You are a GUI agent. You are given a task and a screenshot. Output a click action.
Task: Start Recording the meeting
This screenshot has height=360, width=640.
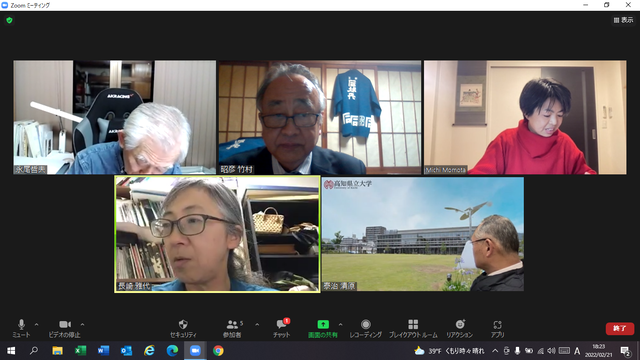coord(366,329)
